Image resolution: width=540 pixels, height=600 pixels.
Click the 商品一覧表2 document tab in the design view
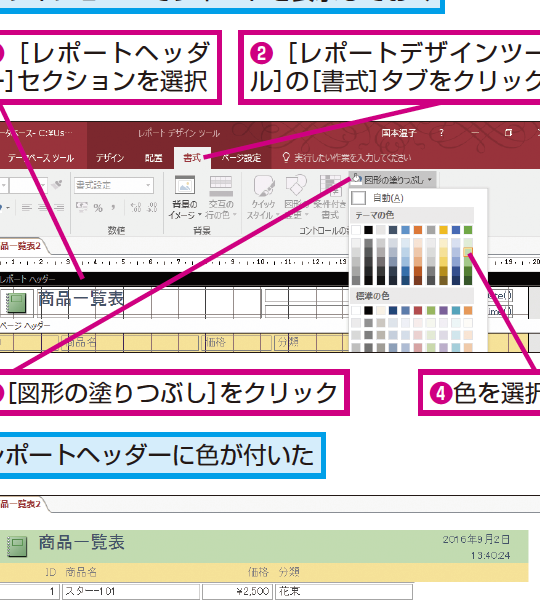pyautogui.click(x=21, y=246)
